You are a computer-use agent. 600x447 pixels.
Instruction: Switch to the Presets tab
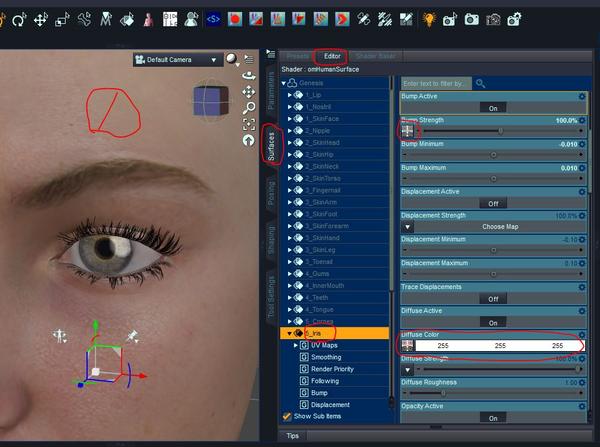[297, 56]
